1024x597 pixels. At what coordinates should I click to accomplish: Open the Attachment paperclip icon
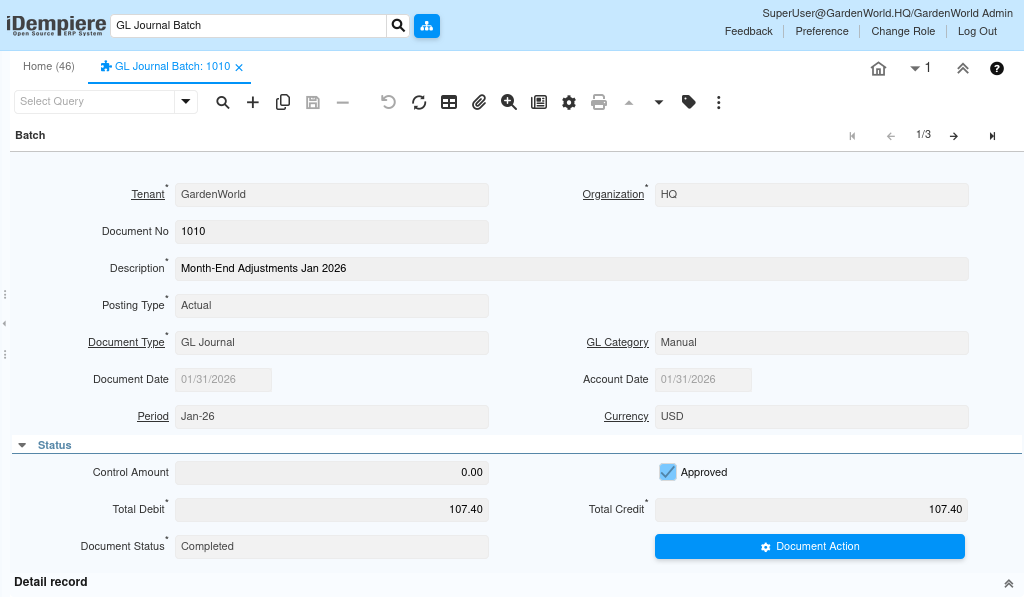479,102
